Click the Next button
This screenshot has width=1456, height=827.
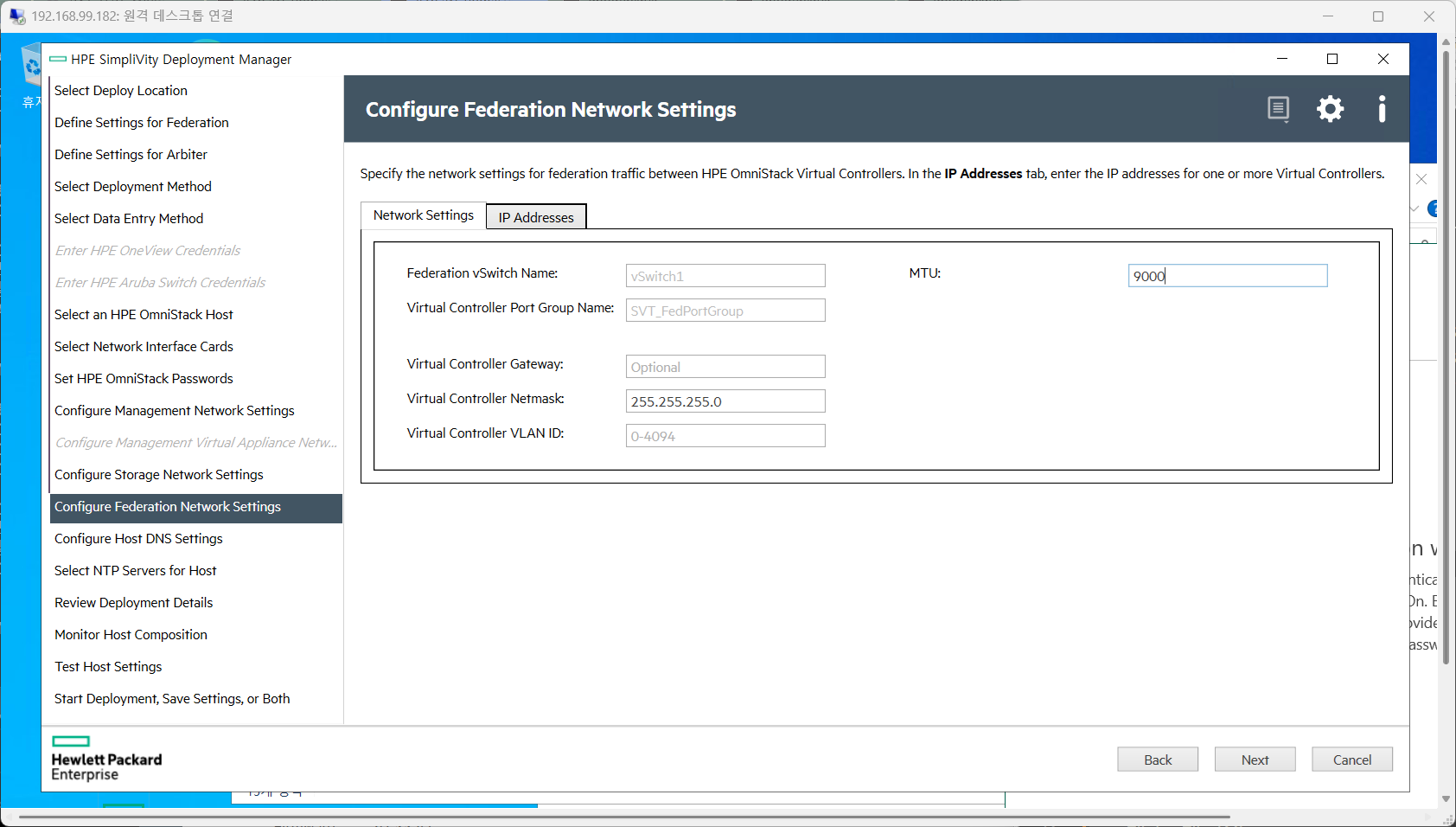click(1255, 760)
